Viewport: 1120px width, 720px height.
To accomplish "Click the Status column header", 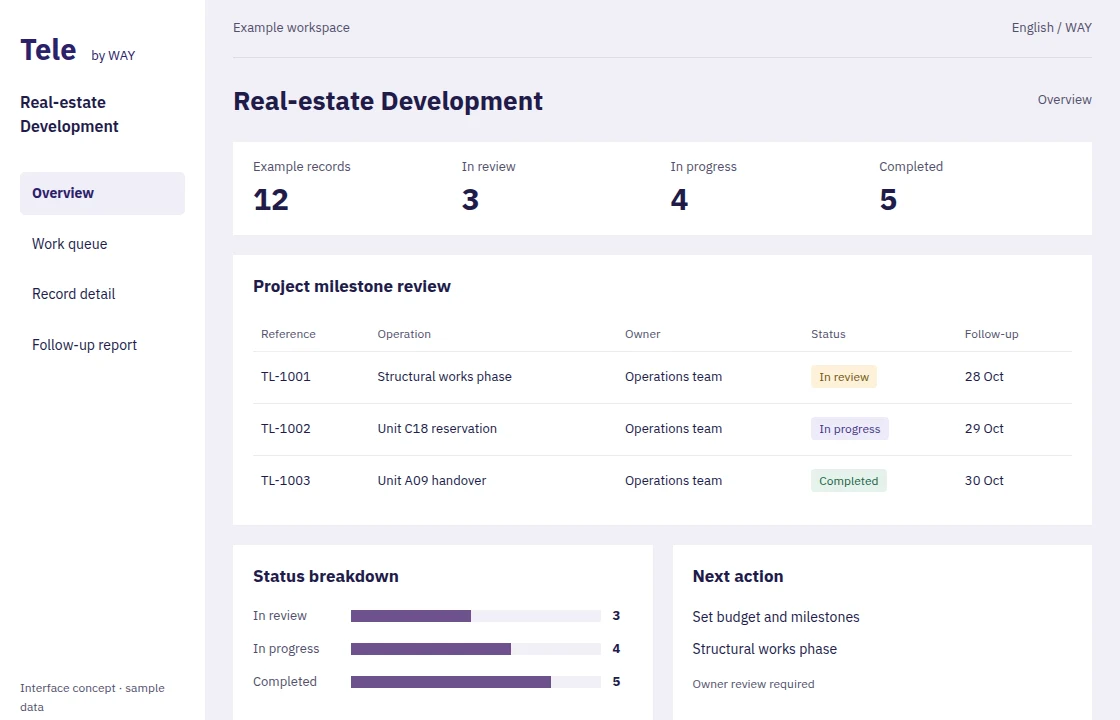I will (828, 334).
